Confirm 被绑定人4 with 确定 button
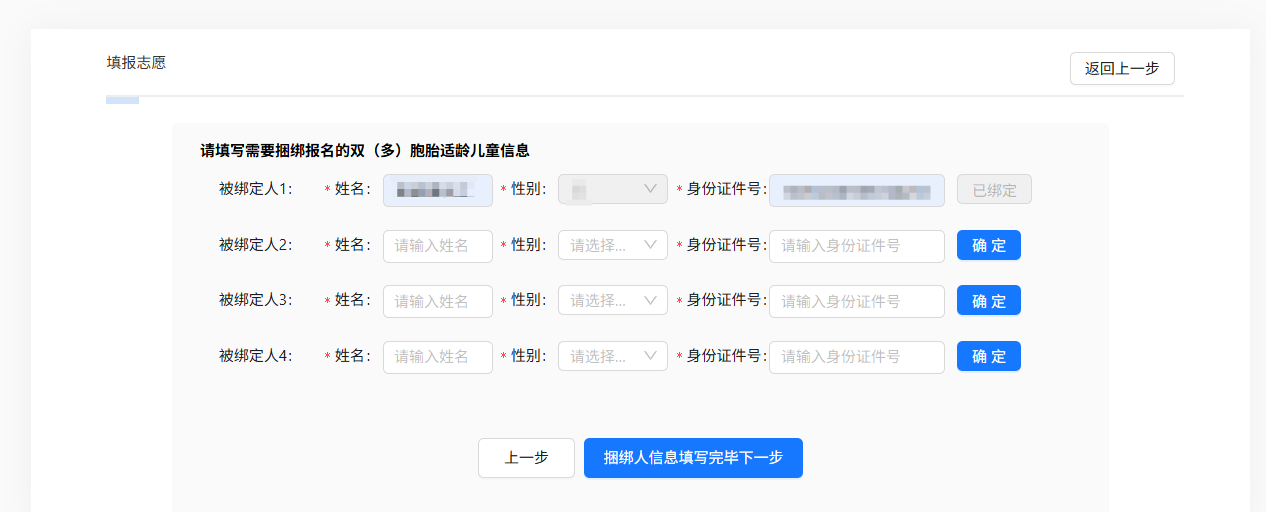This screenshot has height=512, width=1266. point(989,356)
